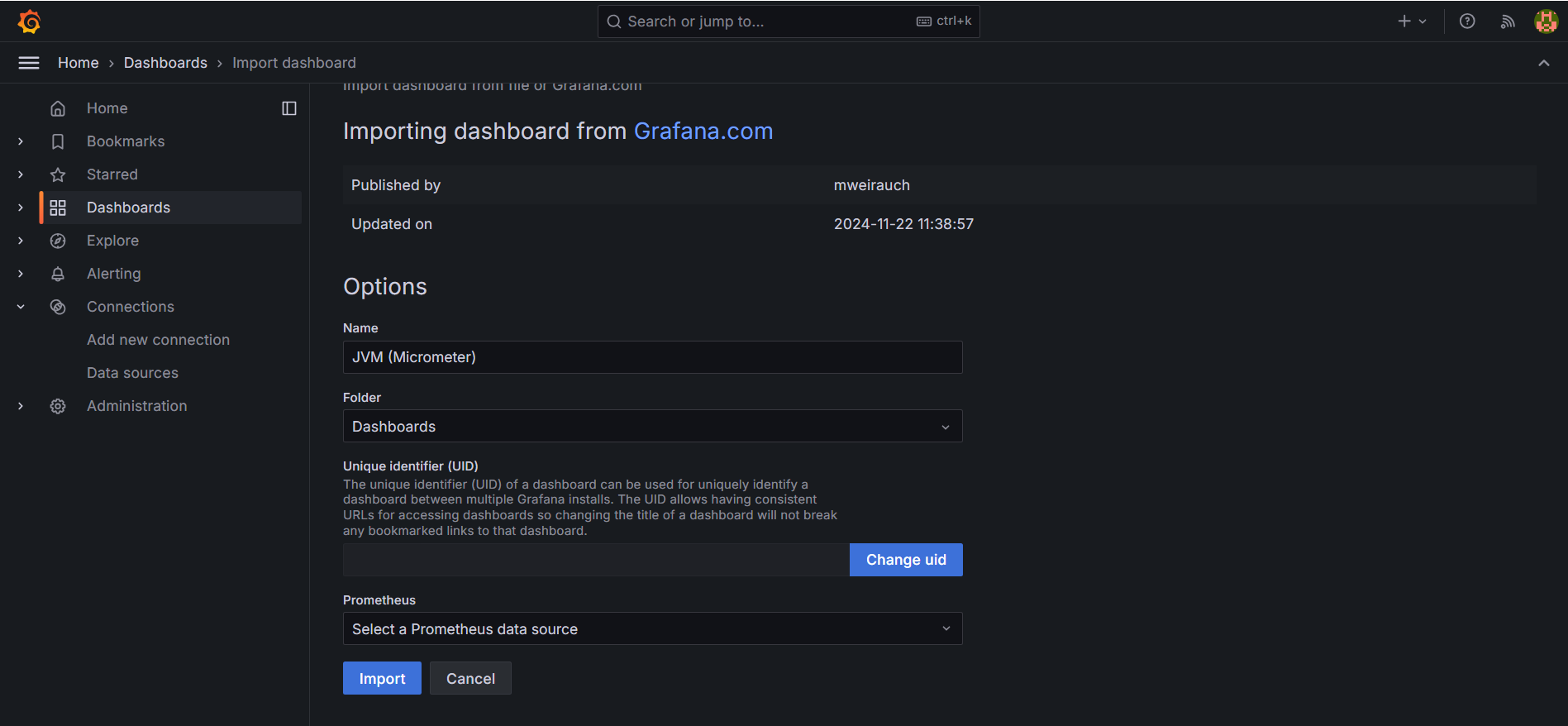Open the hamburger menu toggle
1568x726 pixels.
pyautogui.click(x=29, y=63)
